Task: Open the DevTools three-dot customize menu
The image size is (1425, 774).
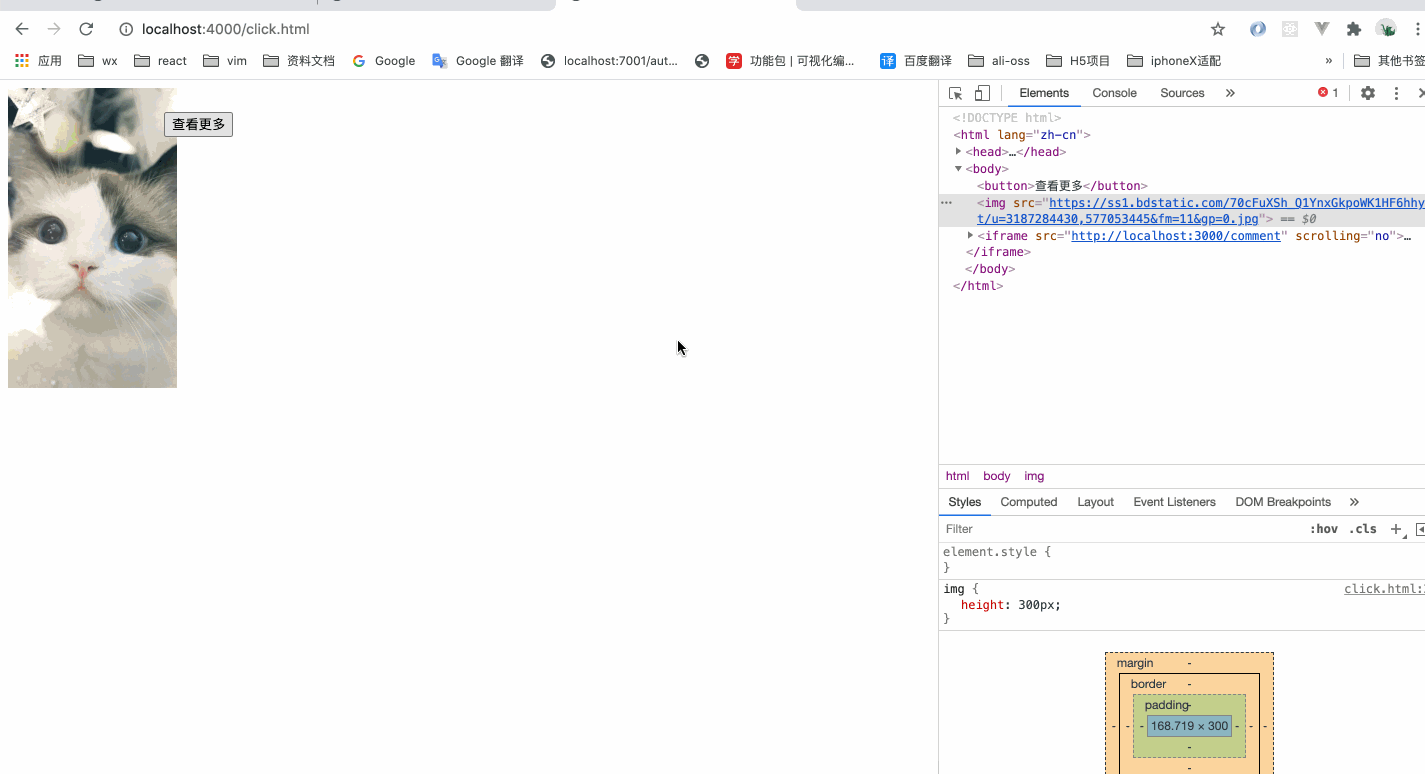Action: pyautogui.click(x=1396, y=92)
